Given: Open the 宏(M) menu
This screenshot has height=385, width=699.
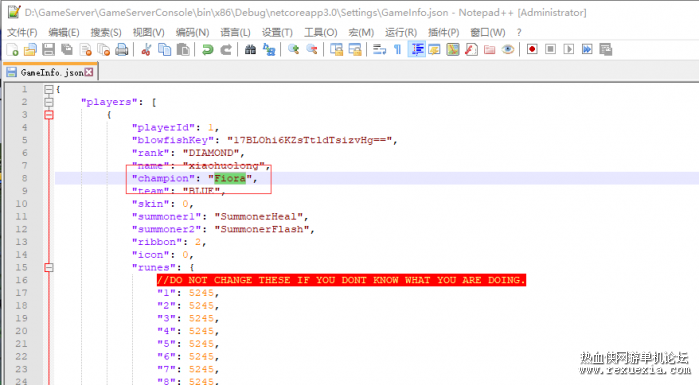Looking at the screenshot, I should (x=361, y=33).
